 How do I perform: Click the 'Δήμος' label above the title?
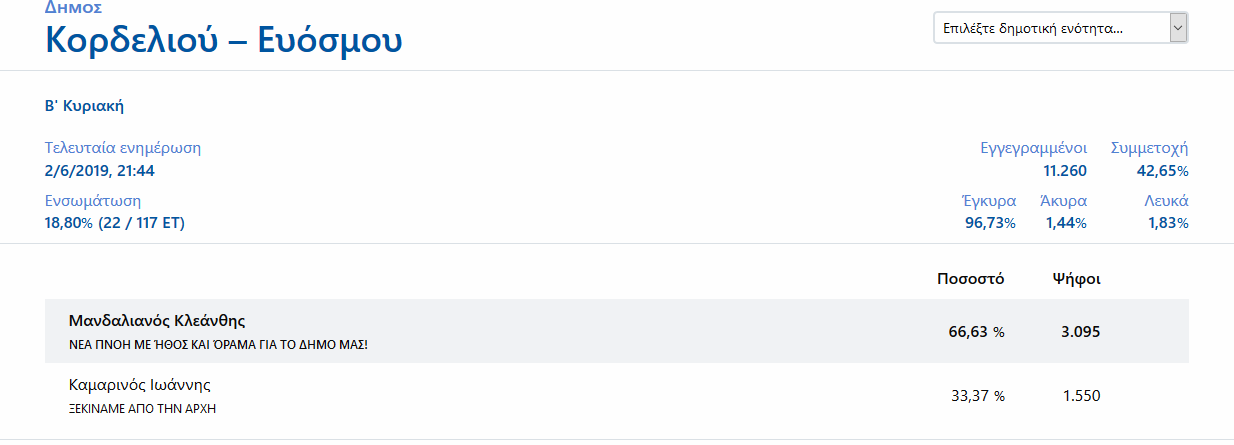[x=73, y=8]
